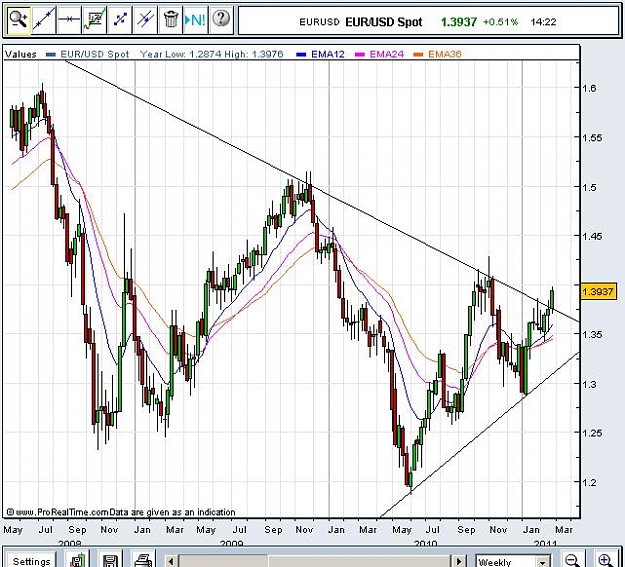Click the 1.35 price axis label
The height and width of the screenshot is (567, 625).
click(x=592, y=334)
